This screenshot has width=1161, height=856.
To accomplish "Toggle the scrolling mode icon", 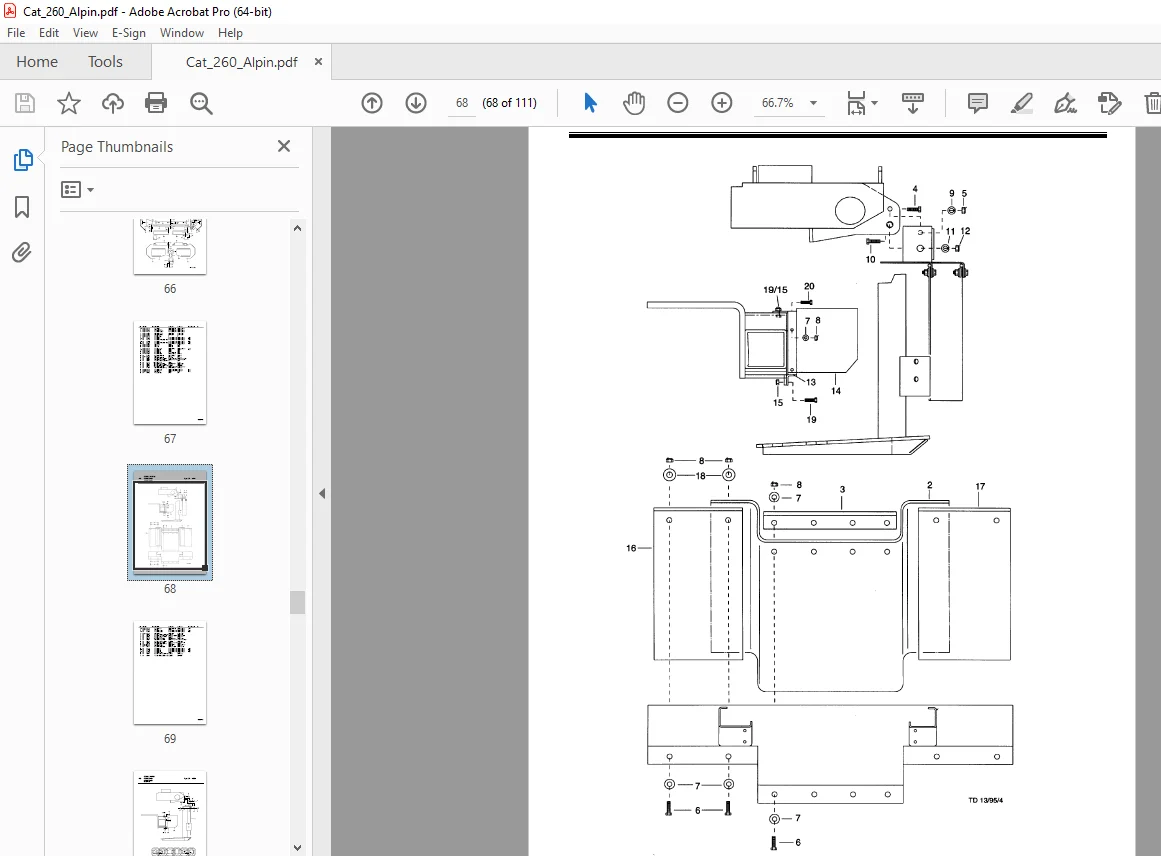I will click(x=912, y=103).
